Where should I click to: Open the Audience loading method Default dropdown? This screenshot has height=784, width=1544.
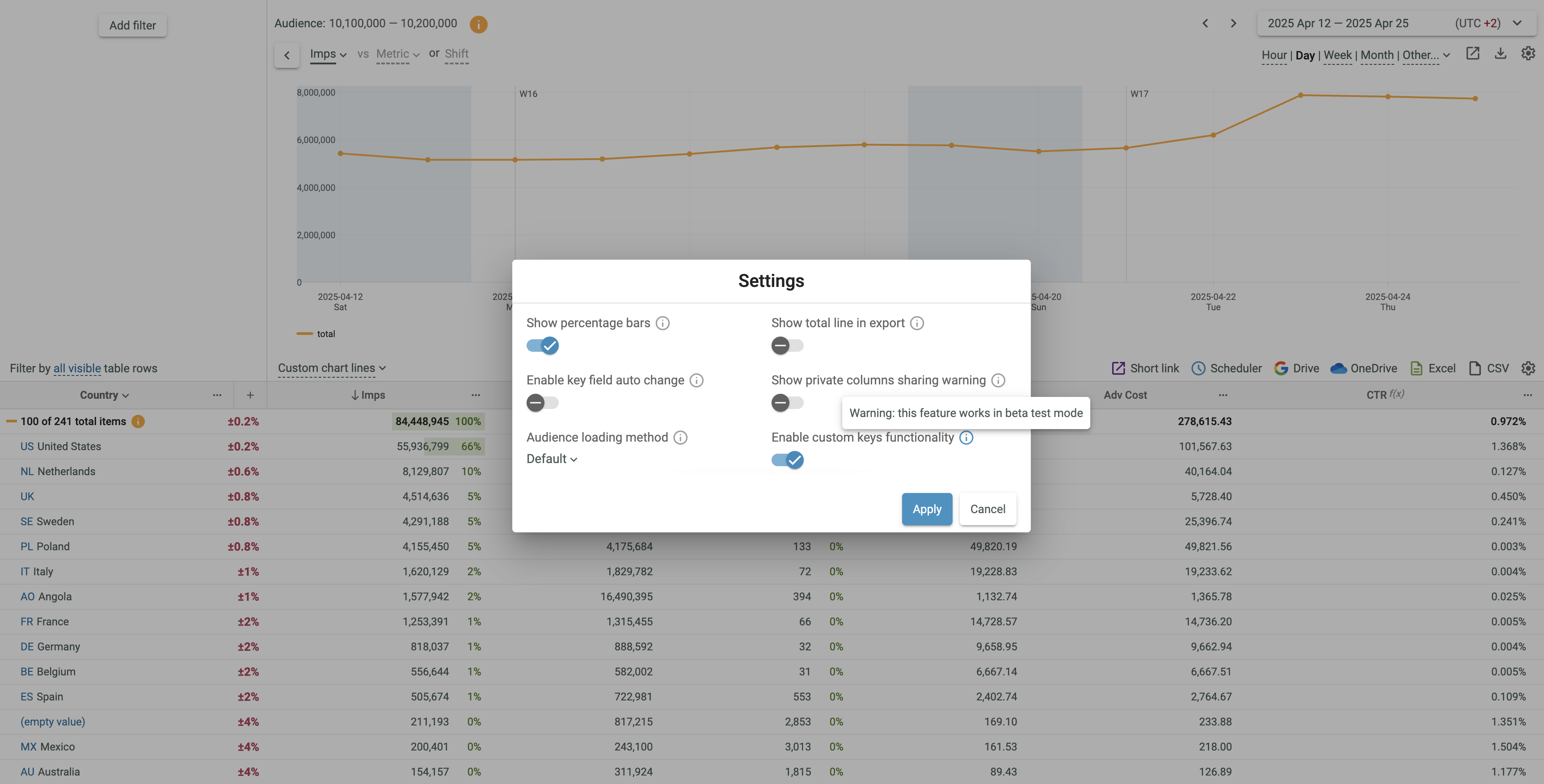click(552, 459)
